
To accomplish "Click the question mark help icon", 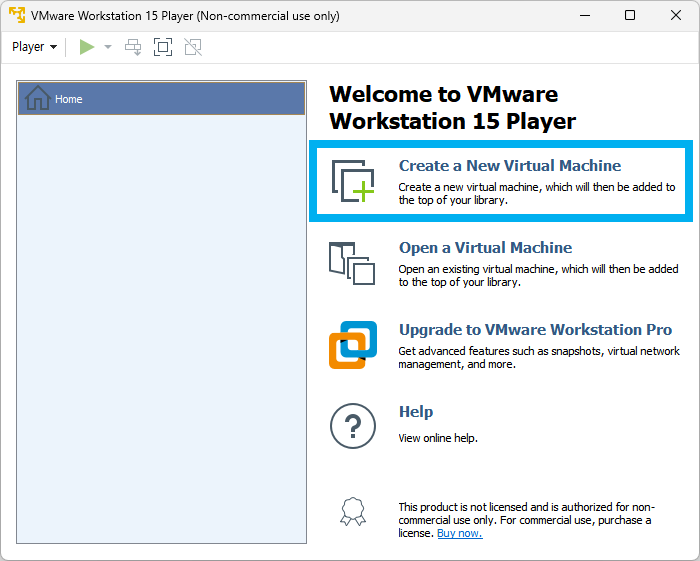I will [353, 426].
